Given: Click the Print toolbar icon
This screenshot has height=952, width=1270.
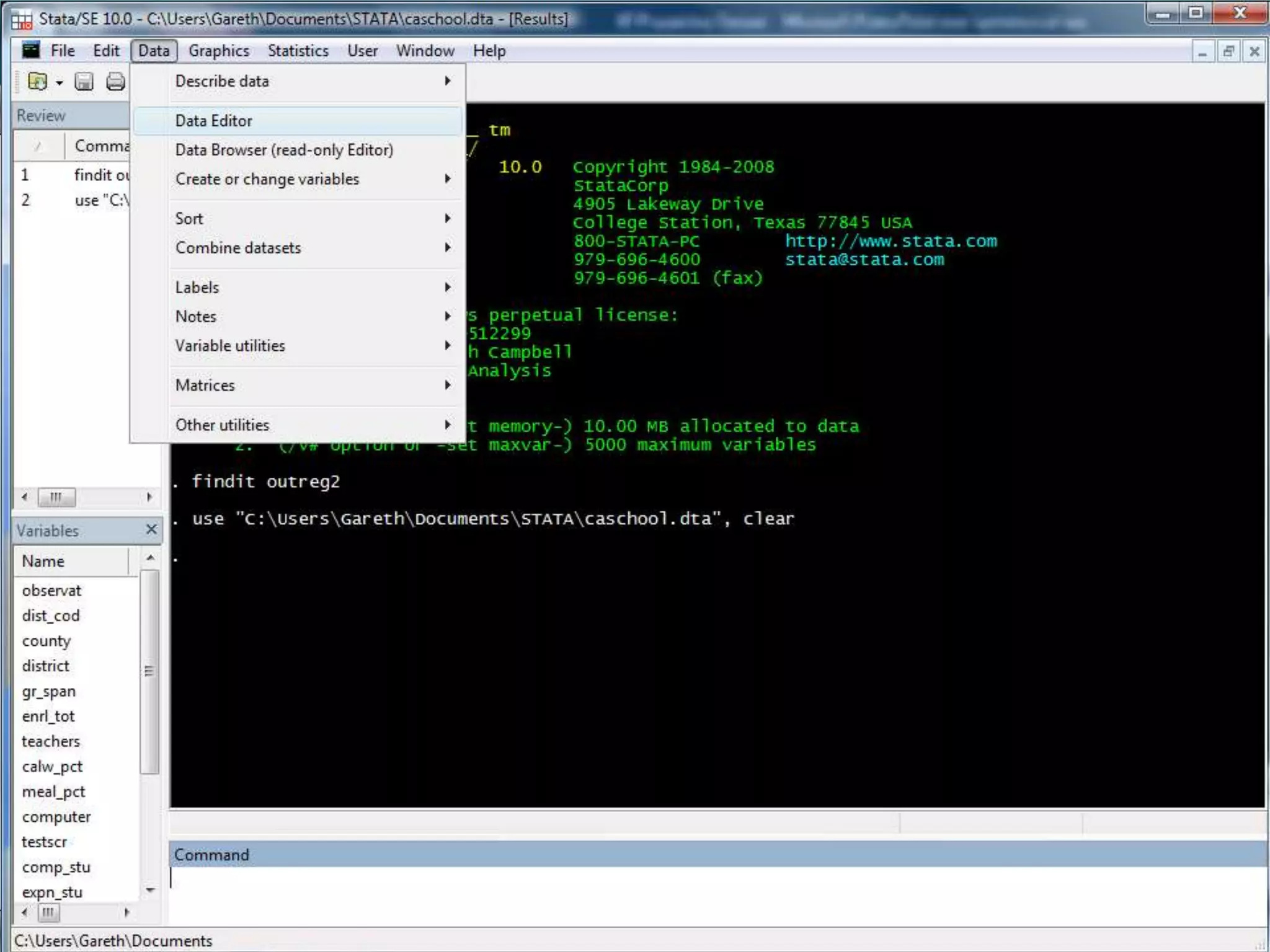Looking at the screenshot, I should tap(115, 81).
